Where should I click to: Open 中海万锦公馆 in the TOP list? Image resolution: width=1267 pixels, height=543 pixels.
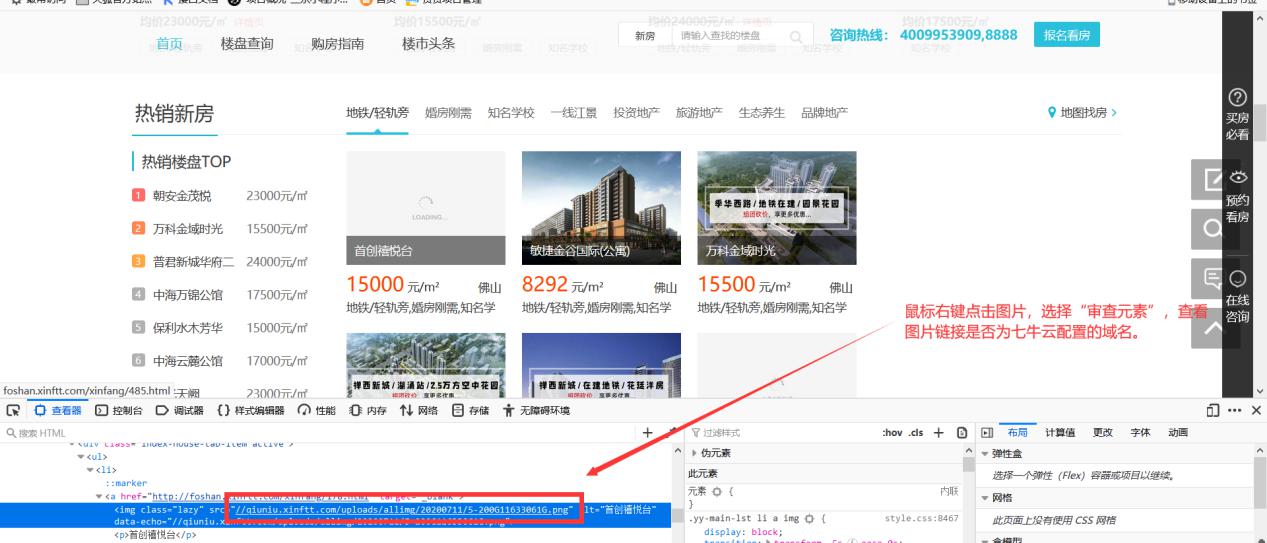click(x=188, y=295)
